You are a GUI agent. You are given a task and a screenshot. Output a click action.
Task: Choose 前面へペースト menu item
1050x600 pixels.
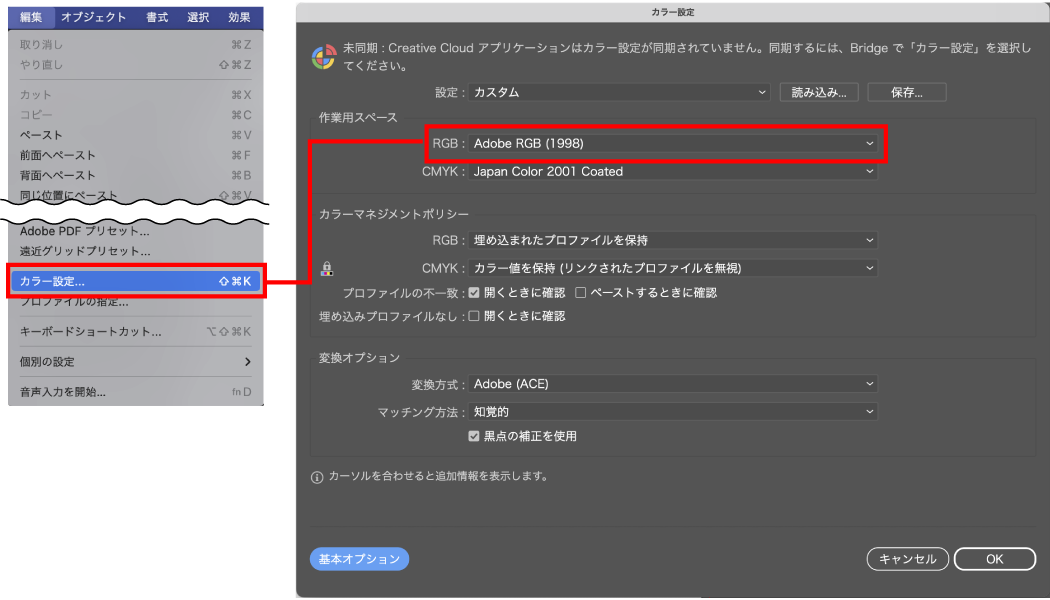coord(136,155)
